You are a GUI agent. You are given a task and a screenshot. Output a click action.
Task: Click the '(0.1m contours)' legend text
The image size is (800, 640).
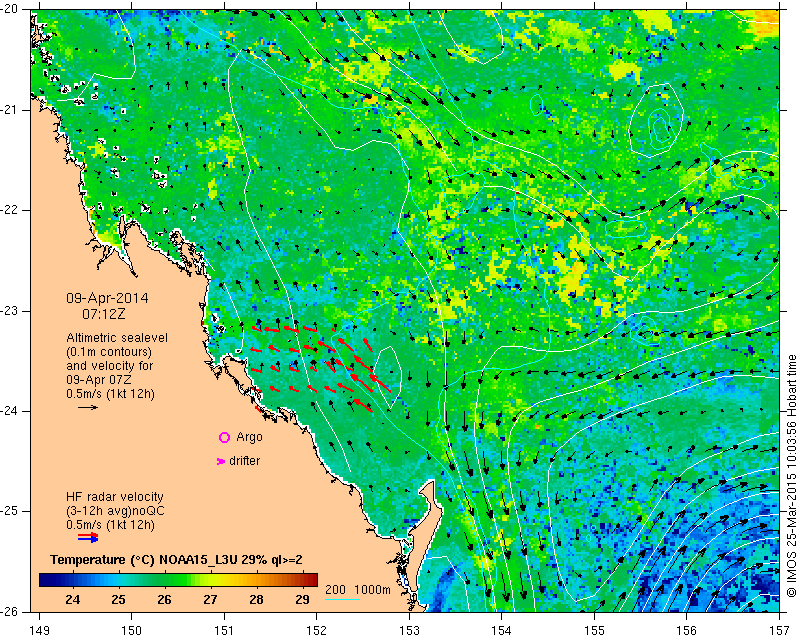[x=109, y=352]
